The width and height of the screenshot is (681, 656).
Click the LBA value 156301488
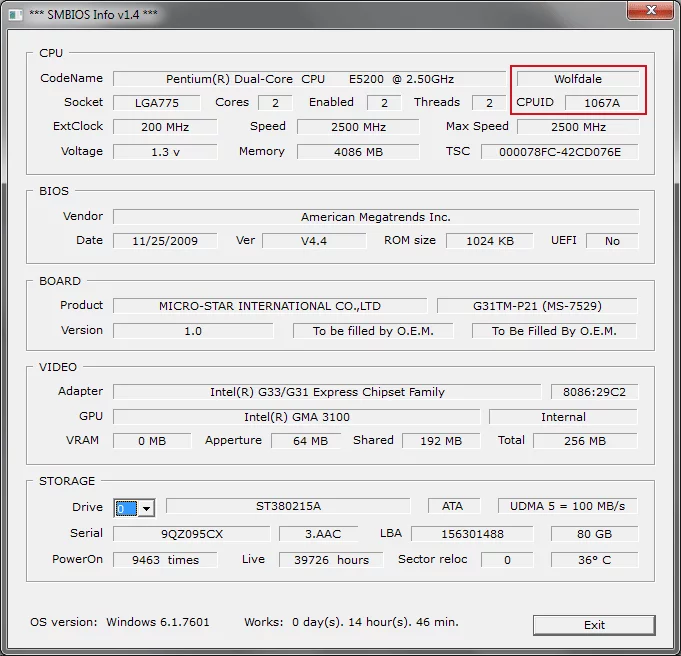coord(472,534)
